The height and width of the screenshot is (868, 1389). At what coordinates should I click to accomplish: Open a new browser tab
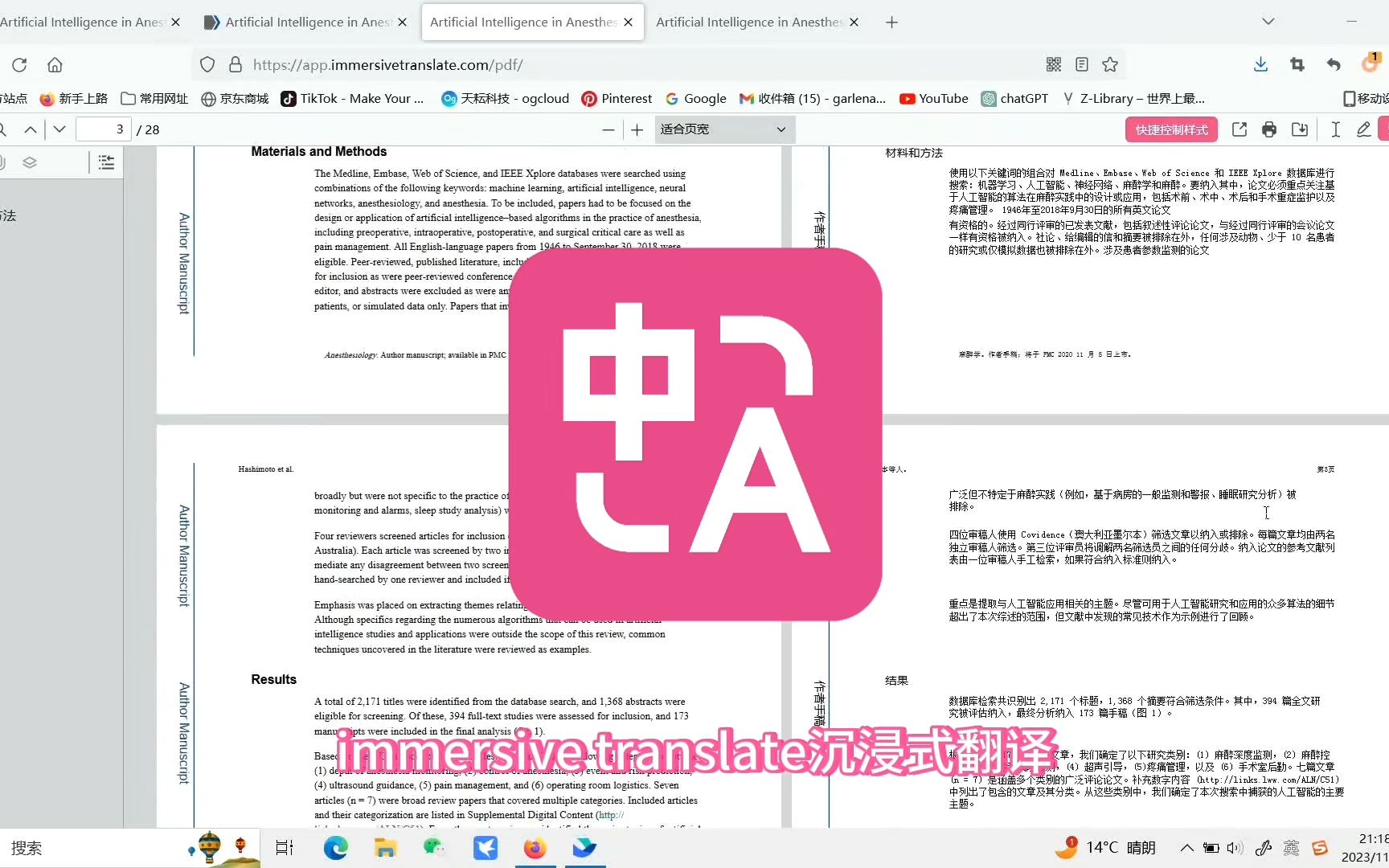891,23
